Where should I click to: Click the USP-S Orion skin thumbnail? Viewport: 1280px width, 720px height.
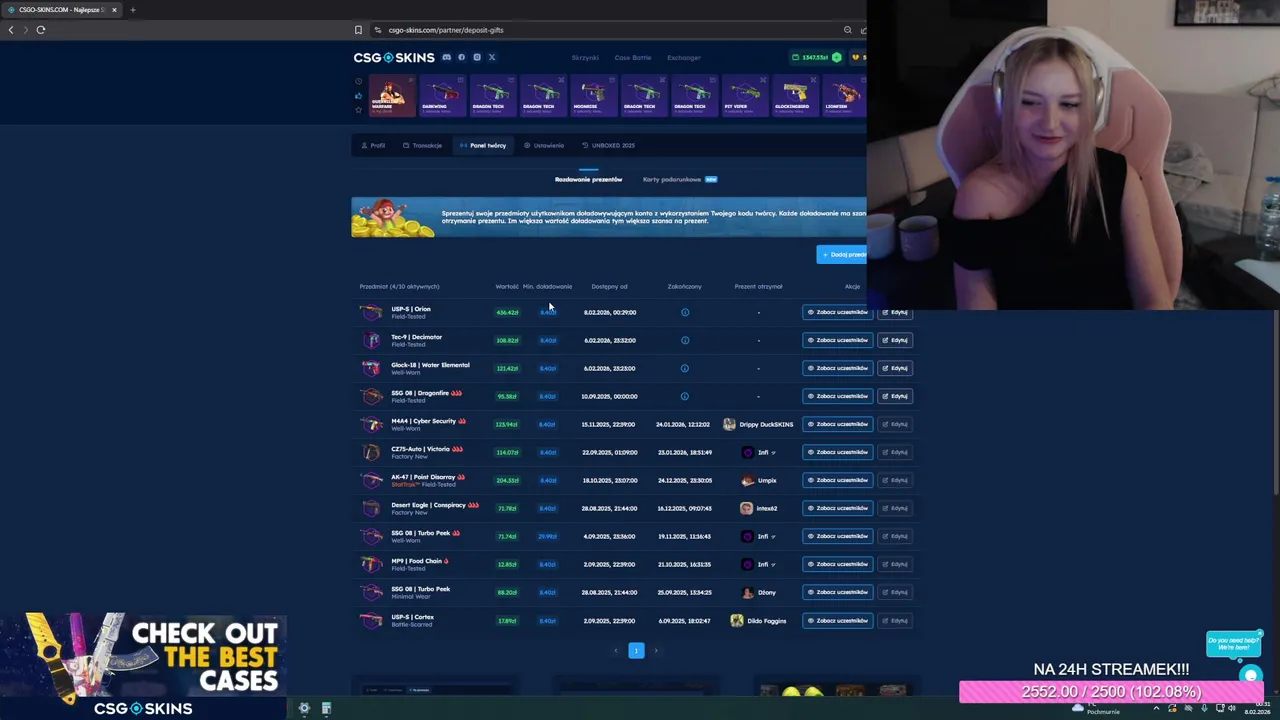[371, 312]
